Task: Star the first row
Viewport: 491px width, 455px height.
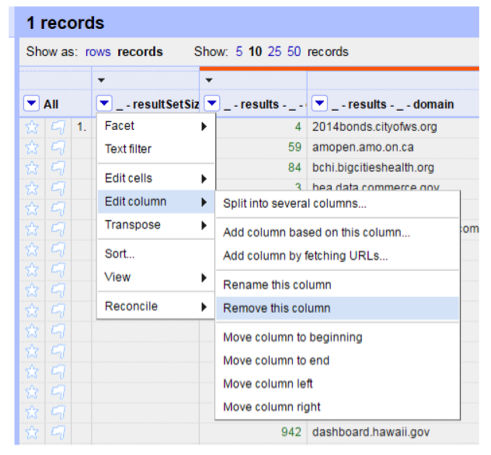Action: click(x=32, y=127)
